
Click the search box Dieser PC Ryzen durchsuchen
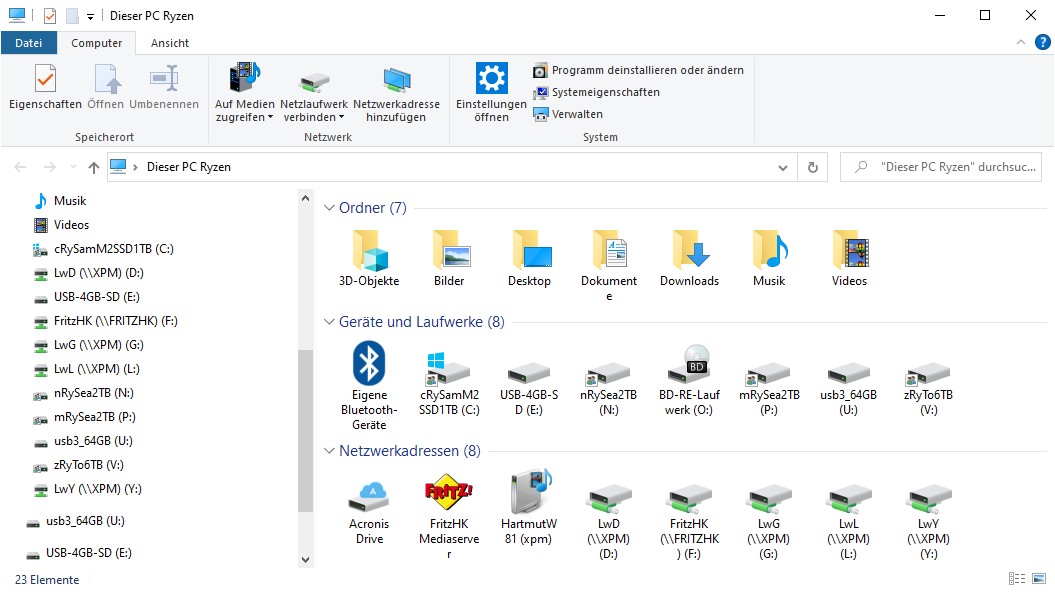coord(941,167)
